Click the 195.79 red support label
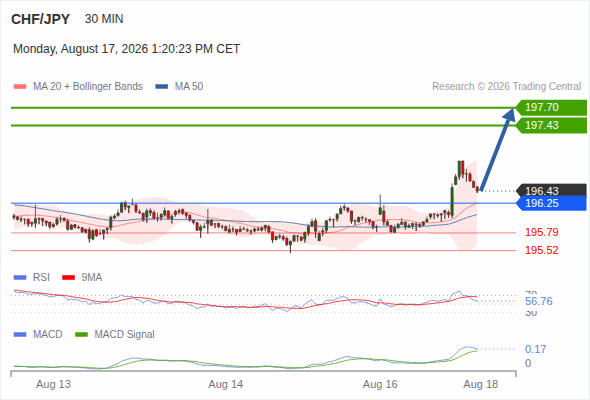Image resolution: width=590 pixels, height=400 pixels. click(x=542, y=232)
